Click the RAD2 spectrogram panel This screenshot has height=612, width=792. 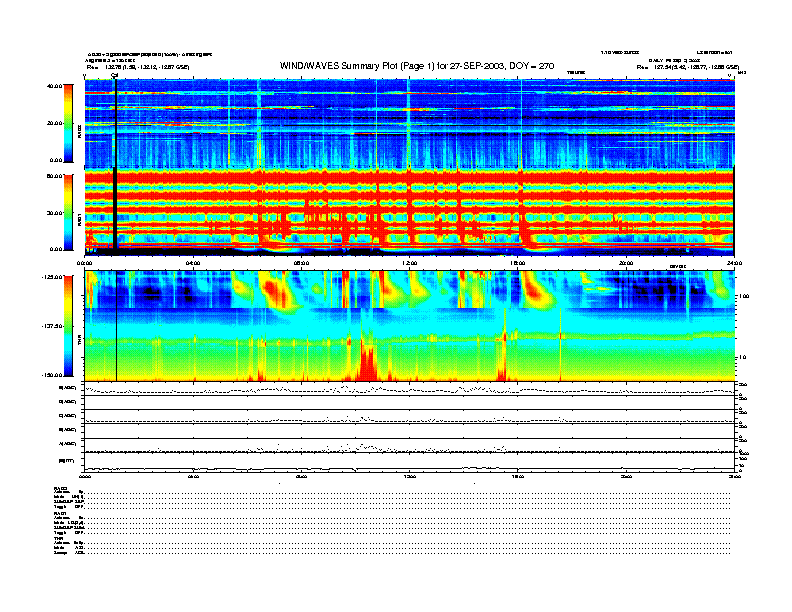tap(409, 124)
